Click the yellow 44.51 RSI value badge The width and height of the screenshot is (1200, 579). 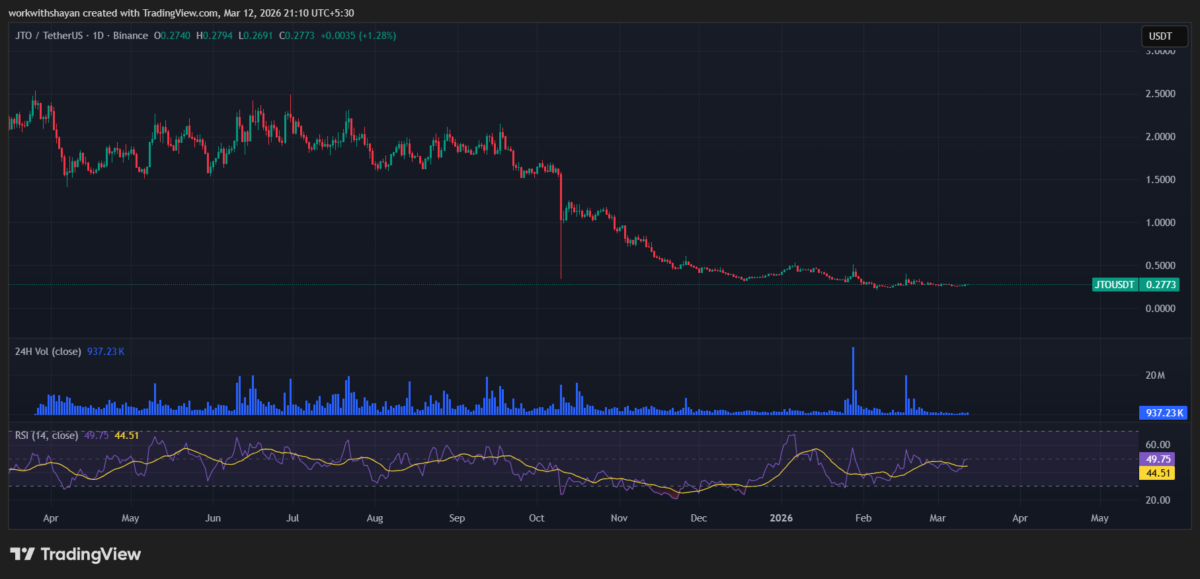(x=1159, y=472)
